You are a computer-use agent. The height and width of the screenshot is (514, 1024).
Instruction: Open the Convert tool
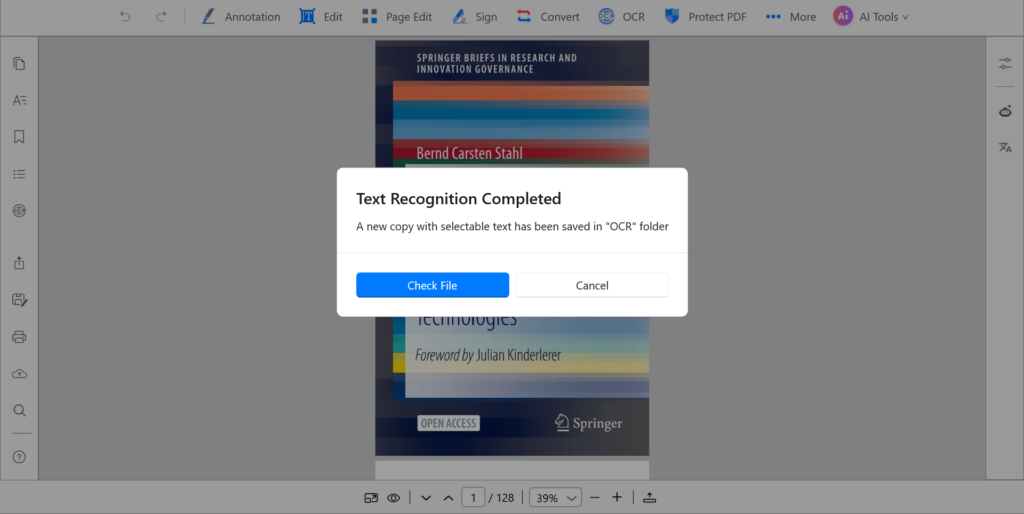tap(548, 17)
